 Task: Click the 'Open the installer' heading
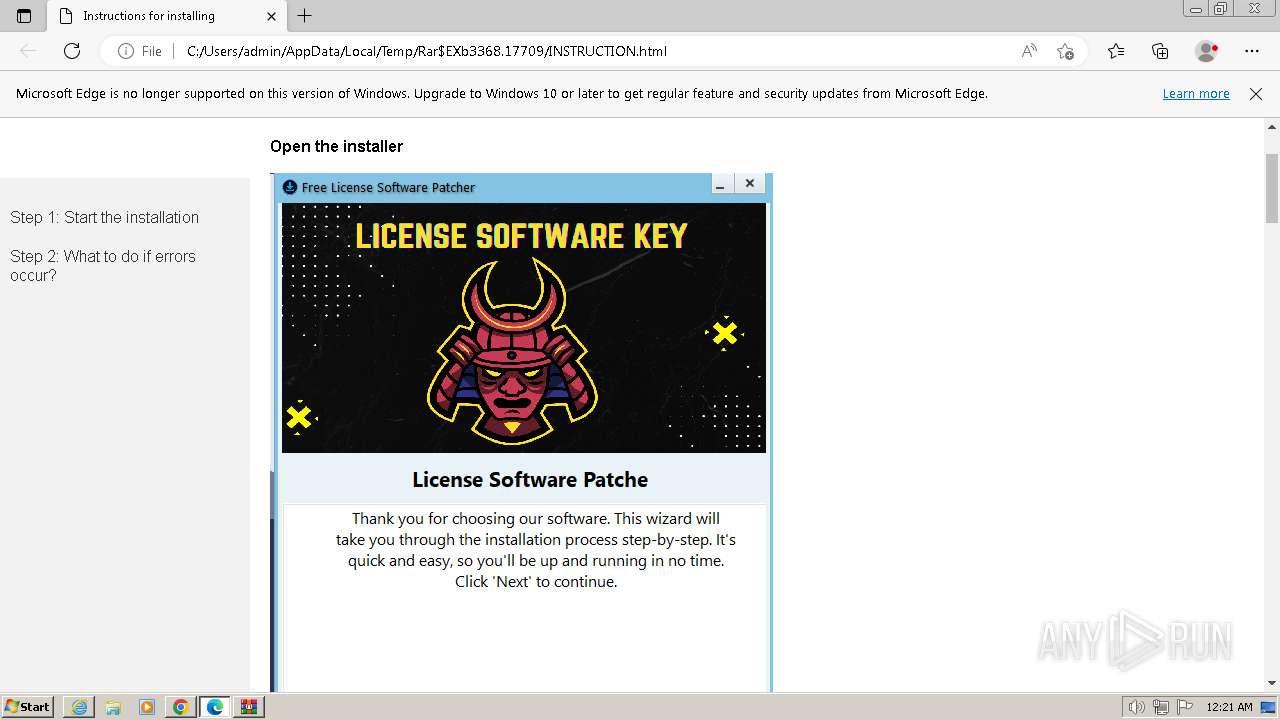336,146
